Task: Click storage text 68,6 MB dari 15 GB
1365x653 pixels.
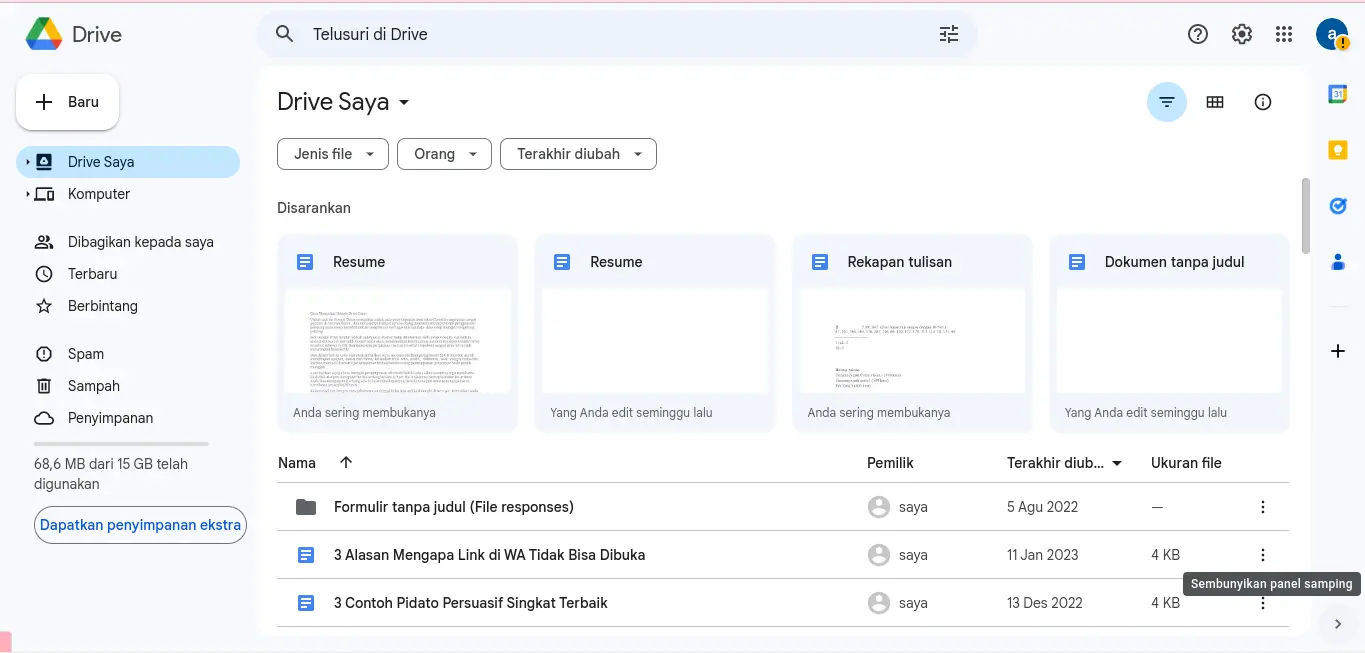Action: [111, 474]
